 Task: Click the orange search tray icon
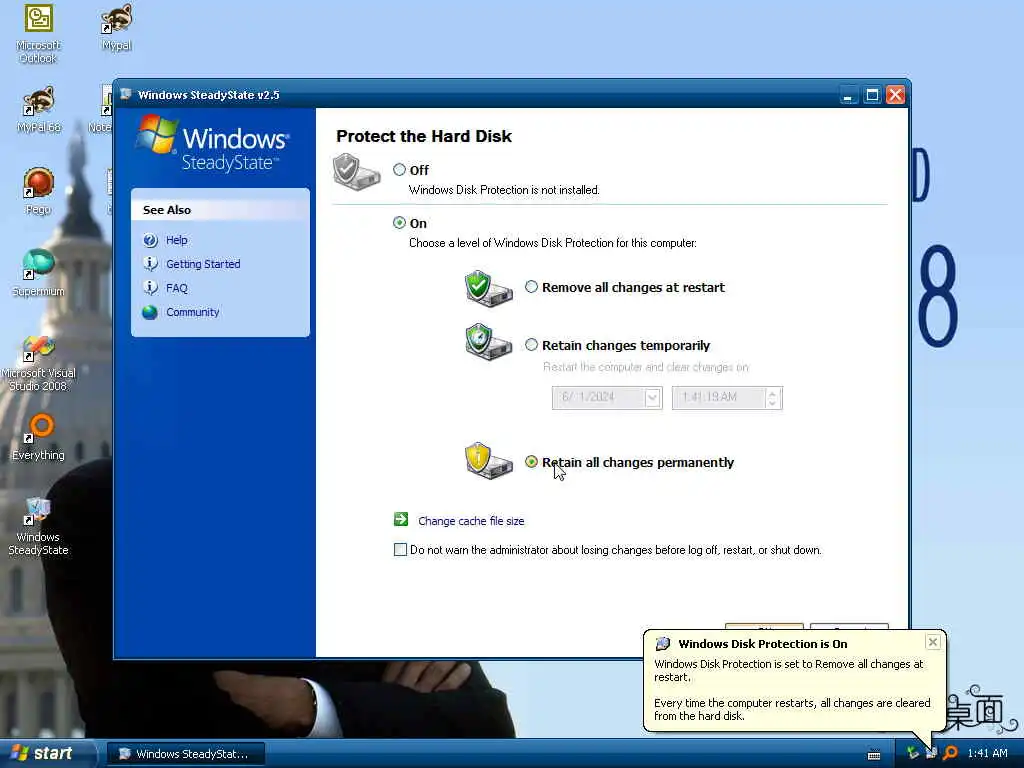point(950,753)
